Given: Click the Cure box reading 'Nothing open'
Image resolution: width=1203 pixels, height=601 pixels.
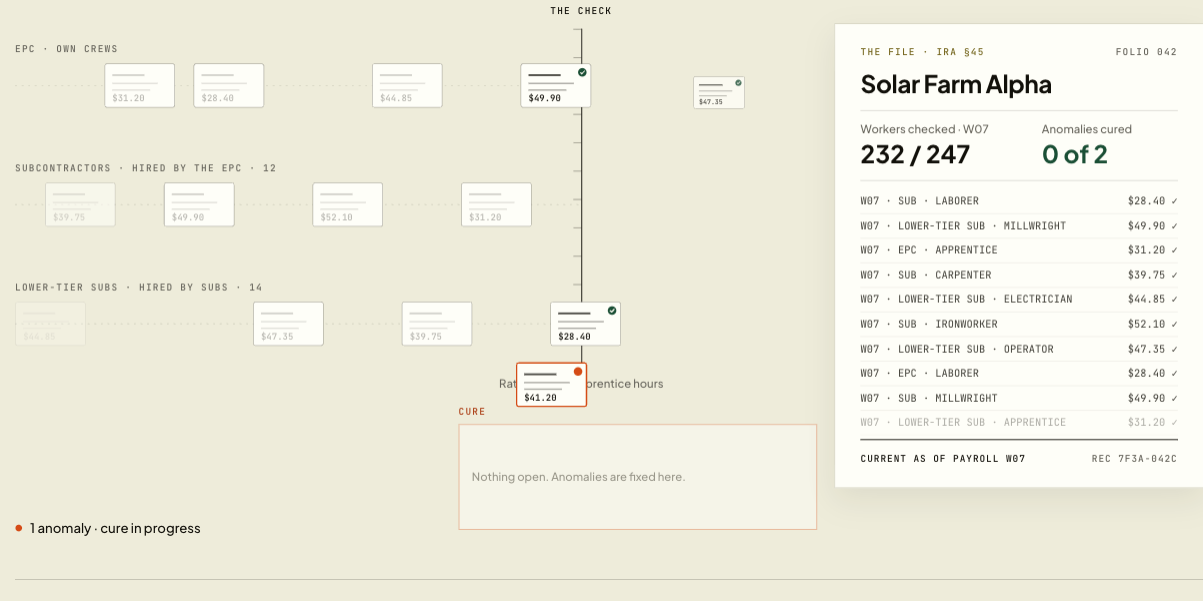Looking at the screenshot, I should [x=638, y=477].
